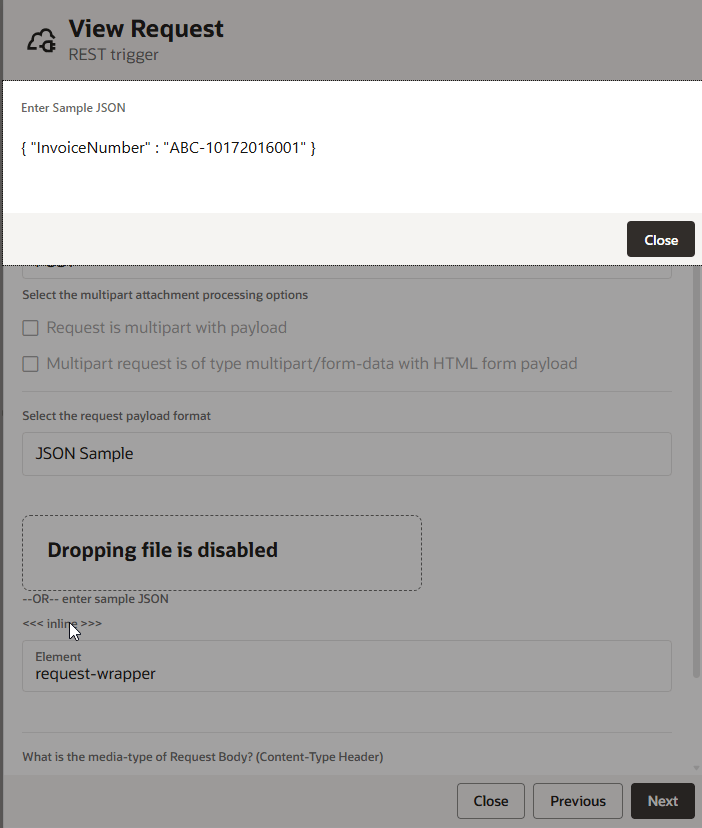
Task: Close the Enter Sample JSON popup
Action: coord(660,240)
